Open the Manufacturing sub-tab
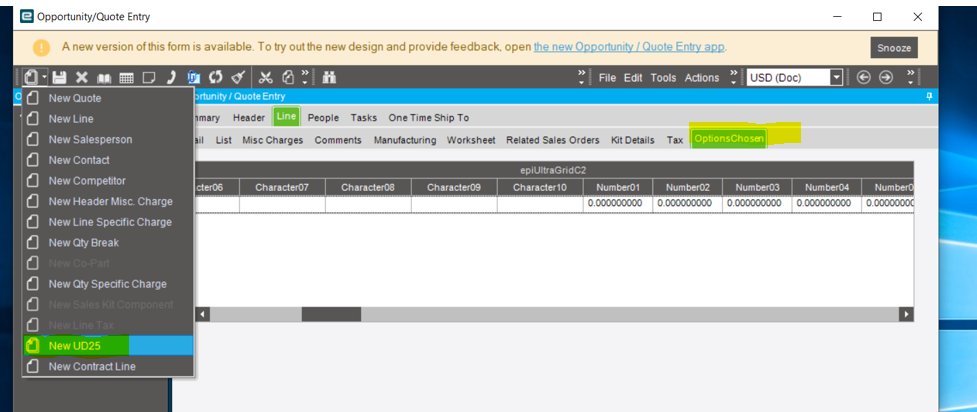Image resolution: width=977 pixels, height=412 pixels. (404, 140)
